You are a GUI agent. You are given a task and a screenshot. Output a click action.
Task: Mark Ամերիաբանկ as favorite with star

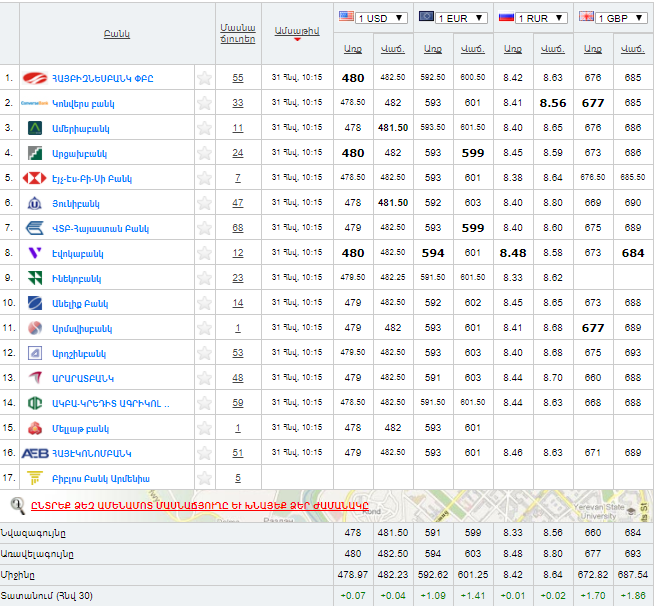tap(204, 128)
